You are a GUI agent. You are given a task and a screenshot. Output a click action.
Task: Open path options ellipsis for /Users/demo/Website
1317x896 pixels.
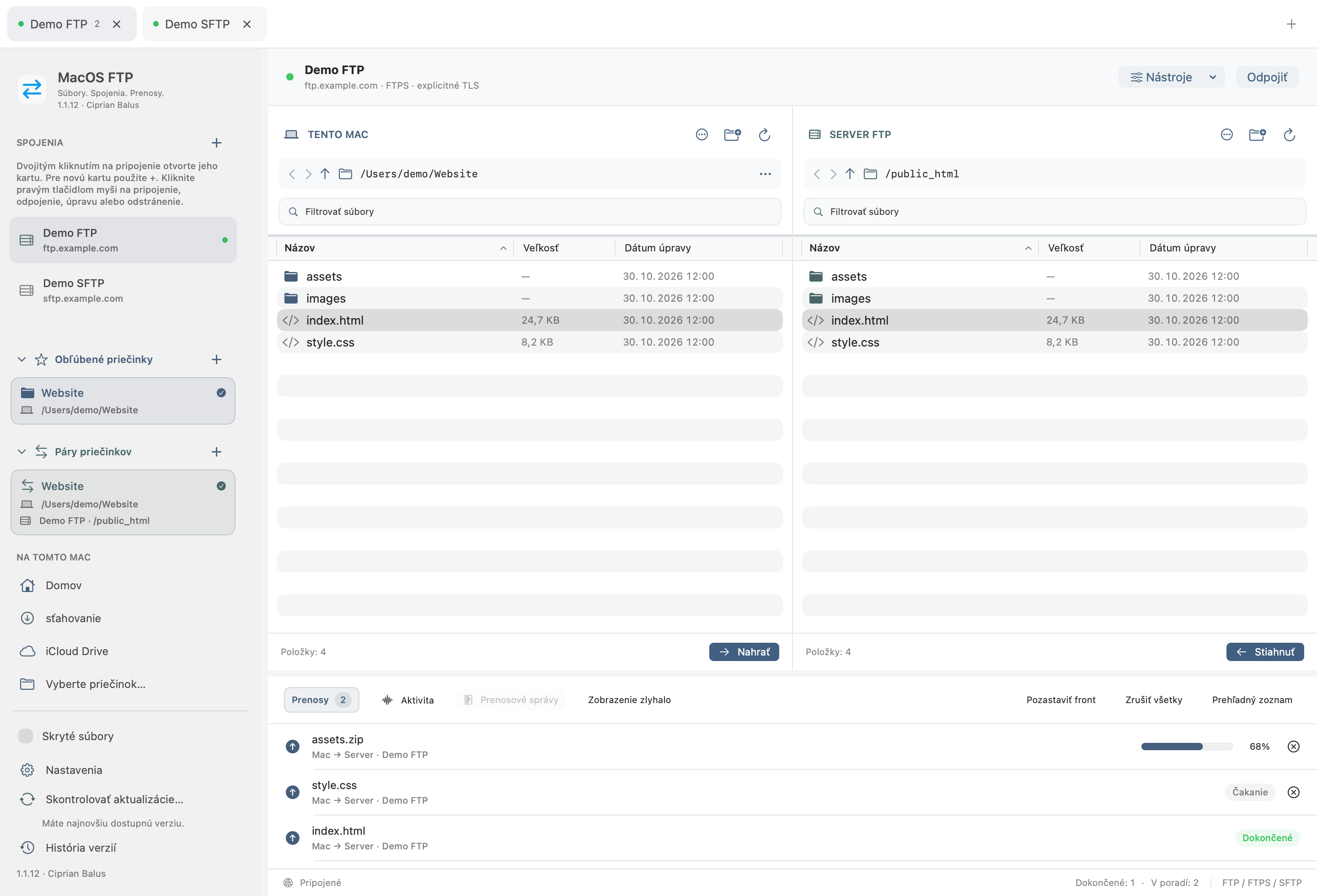765,174
